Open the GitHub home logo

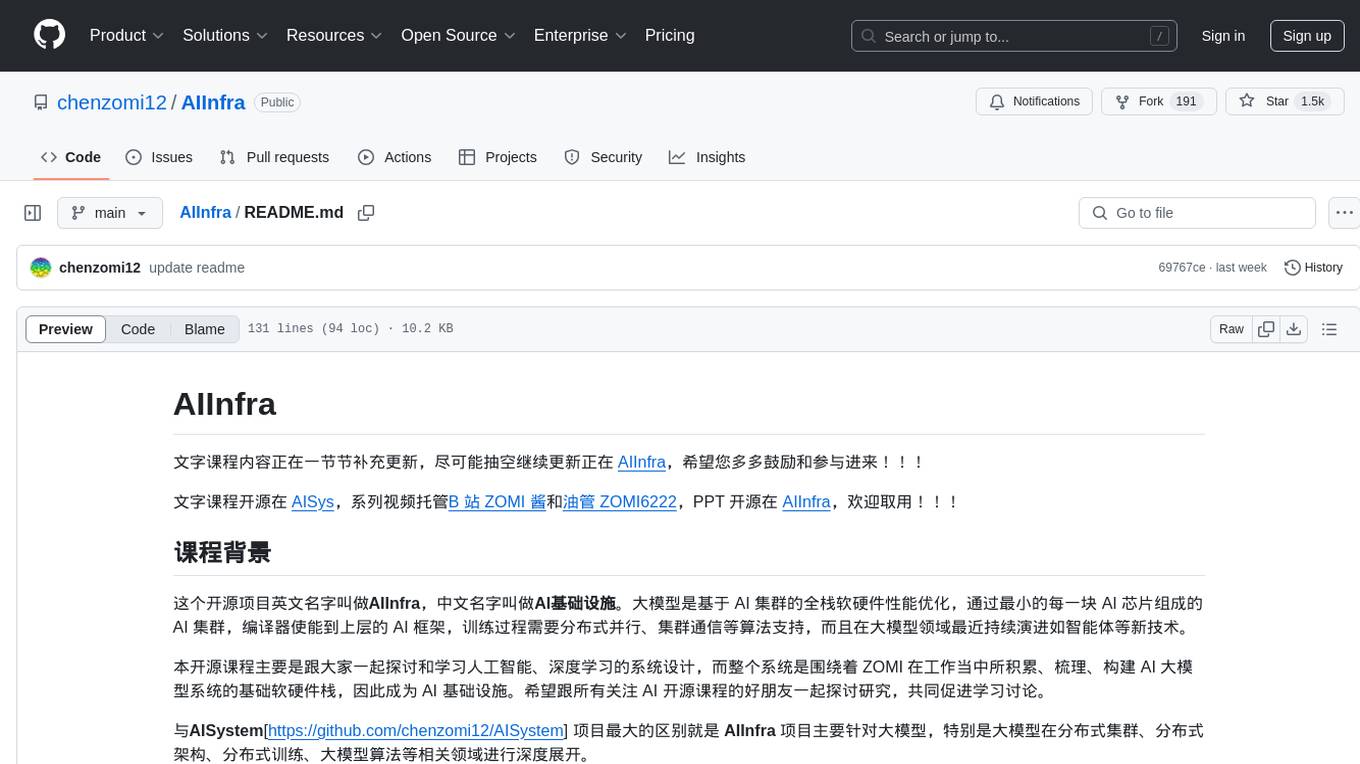click(49, 35)
